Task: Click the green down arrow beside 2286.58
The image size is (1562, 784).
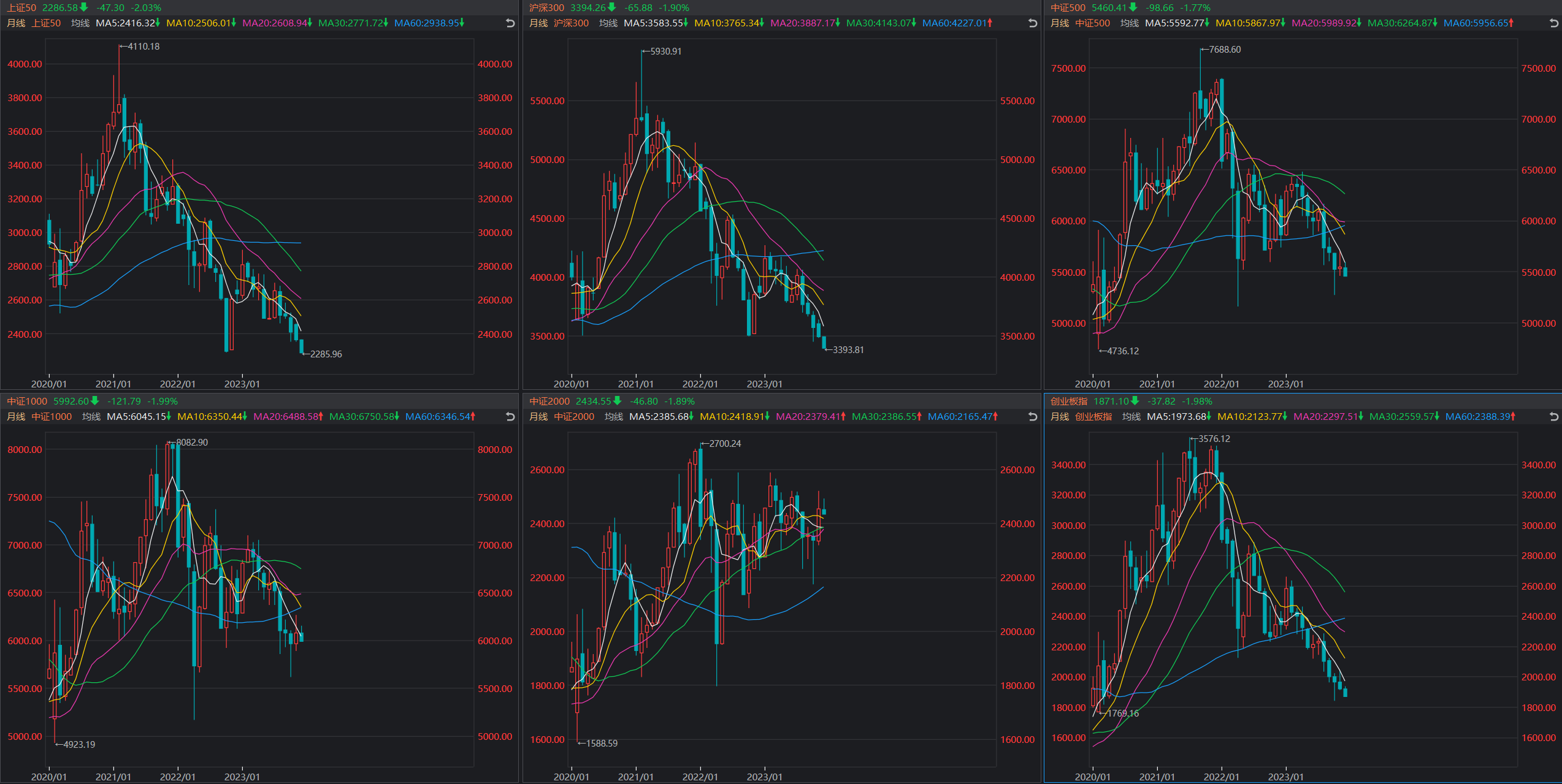Action: [x=84, y=7]
